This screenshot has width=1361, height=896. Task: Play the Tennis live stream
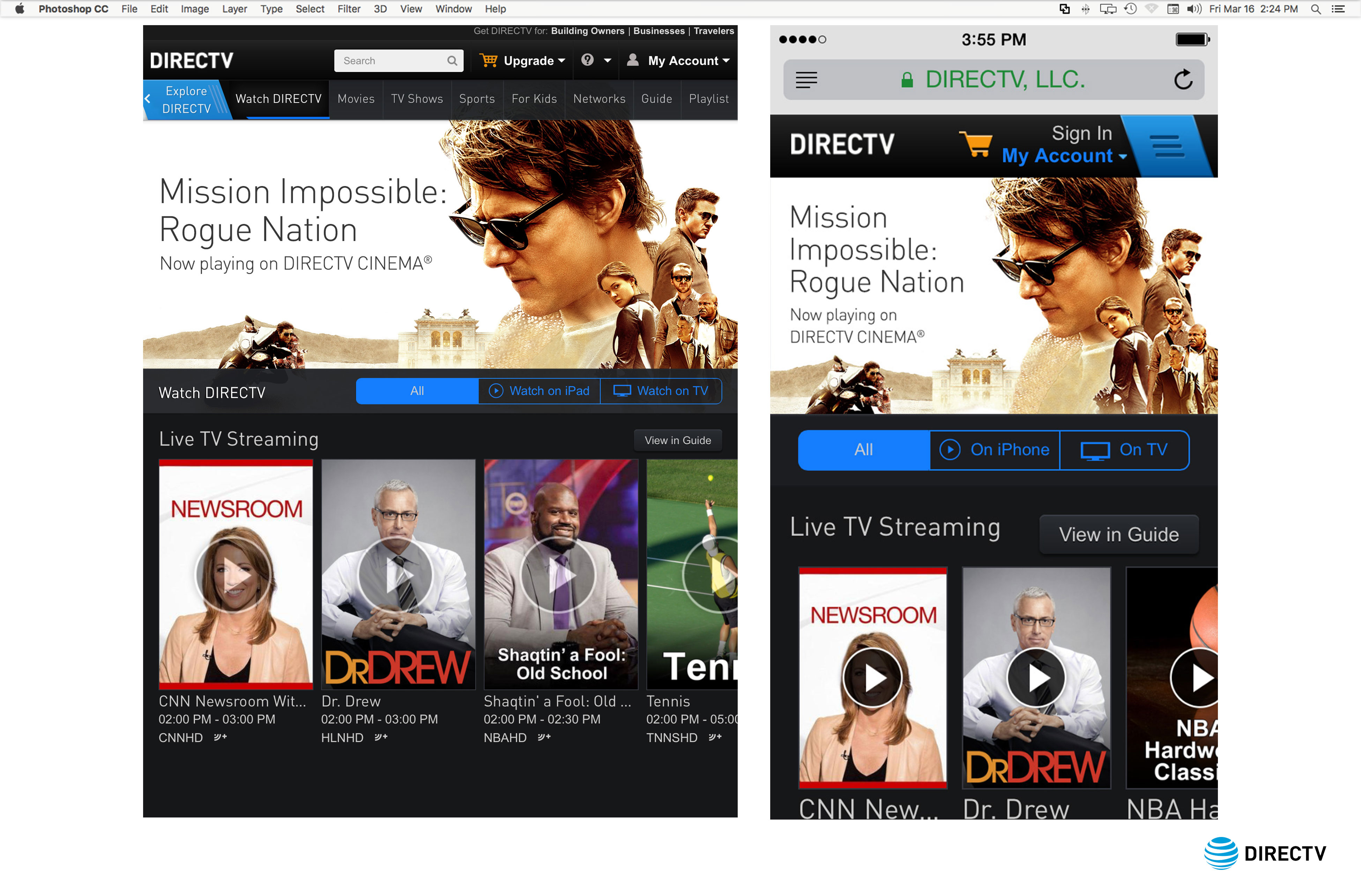[710, 574]
